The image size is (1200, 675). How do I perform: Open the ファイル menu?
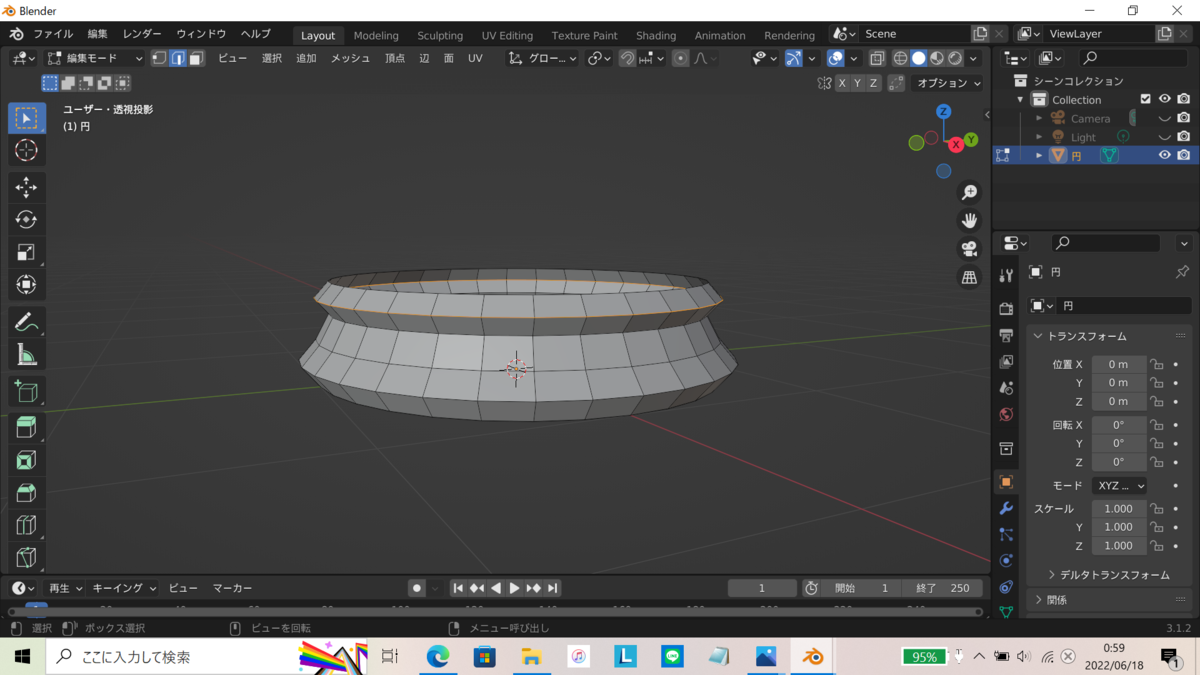tap(53, 34)
